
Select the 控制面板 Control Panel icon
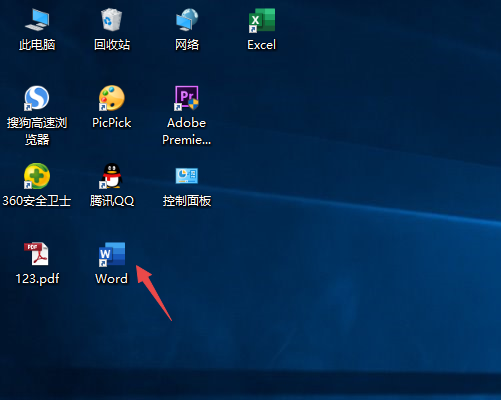pos(187,176)
